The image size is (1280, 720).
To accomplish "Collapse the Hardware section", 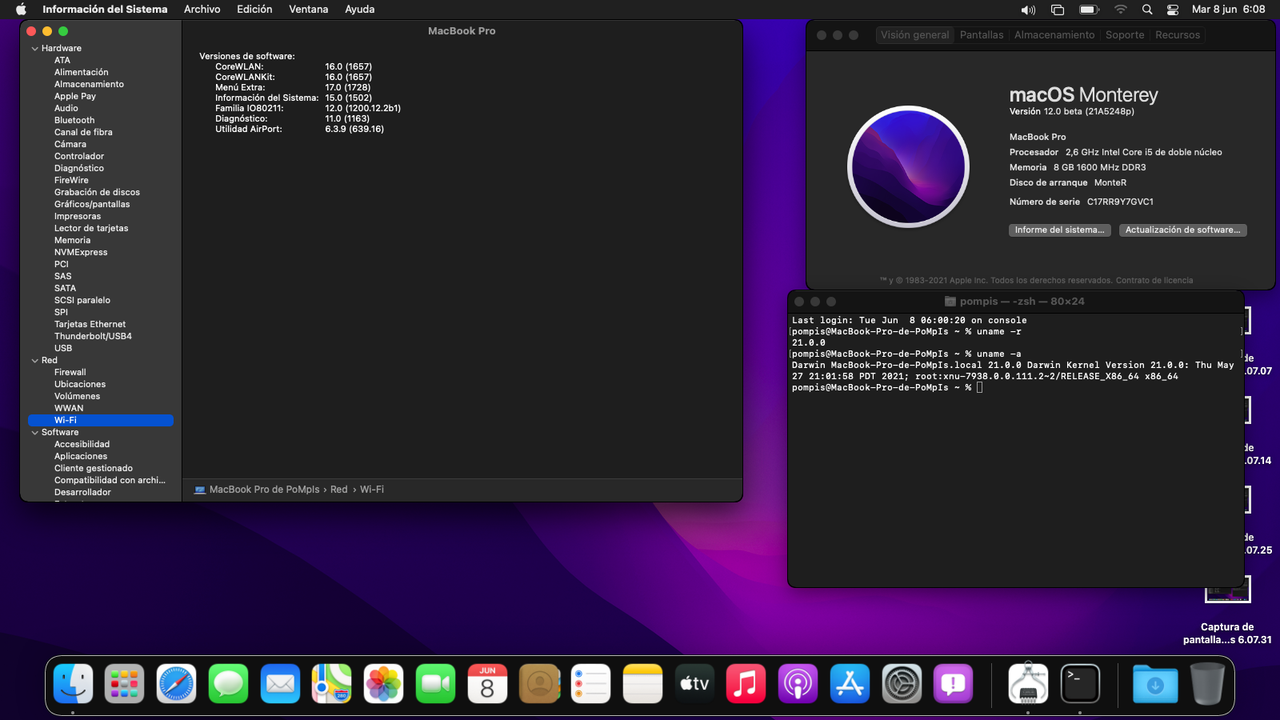I will click(35, 48).
